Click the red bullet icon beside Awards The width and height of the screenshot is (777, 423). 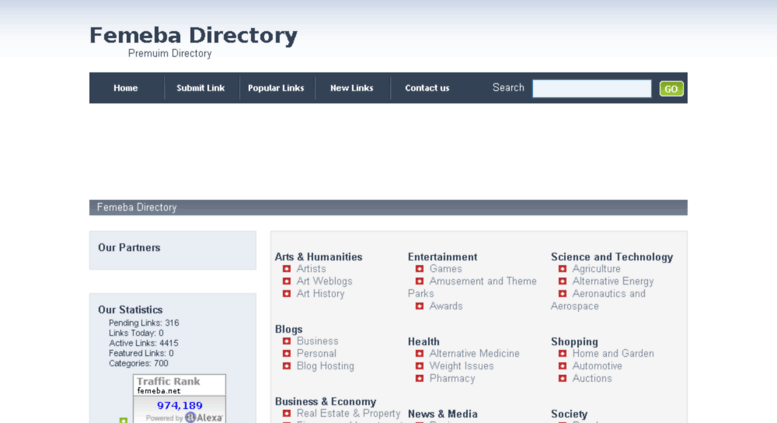419,306
